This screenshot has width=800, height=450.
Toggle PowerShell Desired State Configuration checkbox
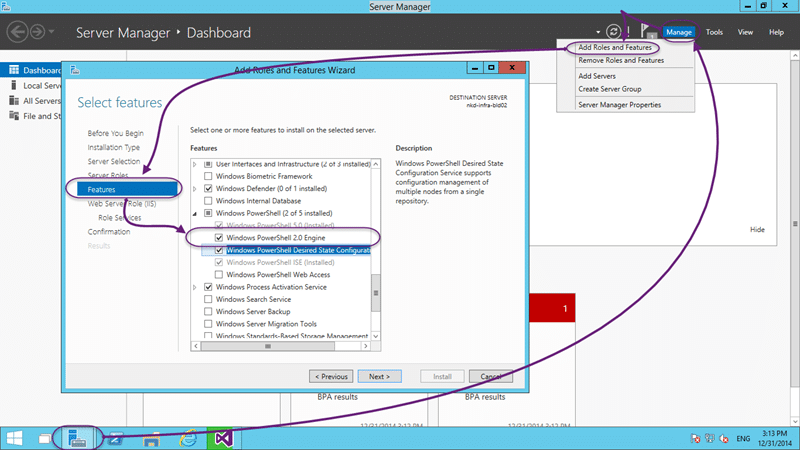(x=219, y=250)
